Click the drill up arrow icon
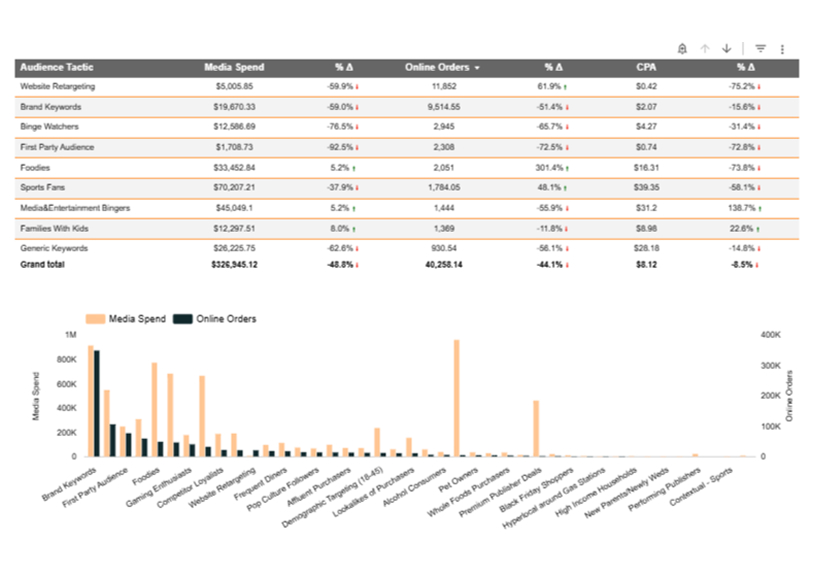This screenshot has height=581, width=813. click(x=705, y=48)
